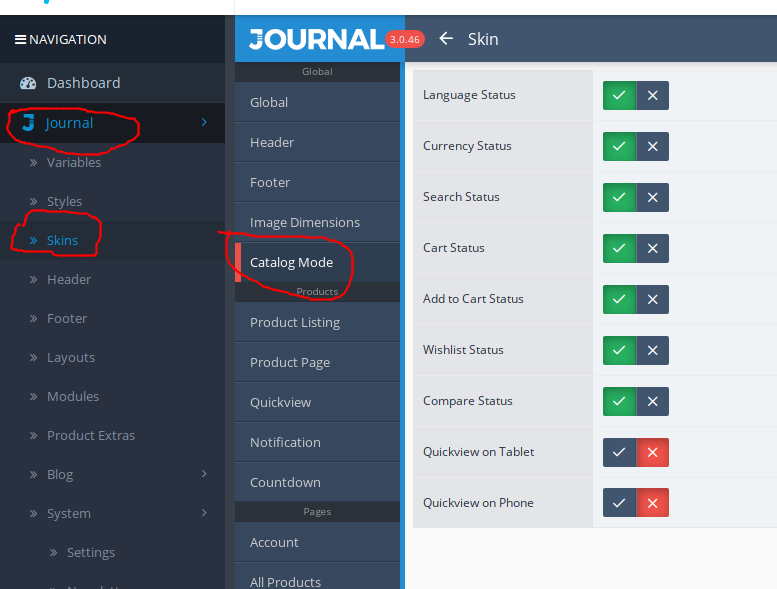Select Catalog Mode section
Viewport: 777px width, 589px height.
tap(317, 263)
